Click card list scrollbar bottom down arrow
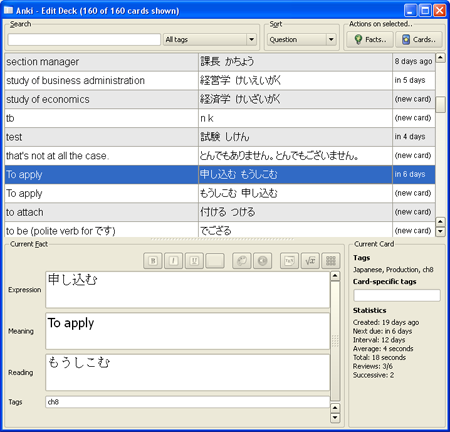450x432 pixels. (440, 231)
